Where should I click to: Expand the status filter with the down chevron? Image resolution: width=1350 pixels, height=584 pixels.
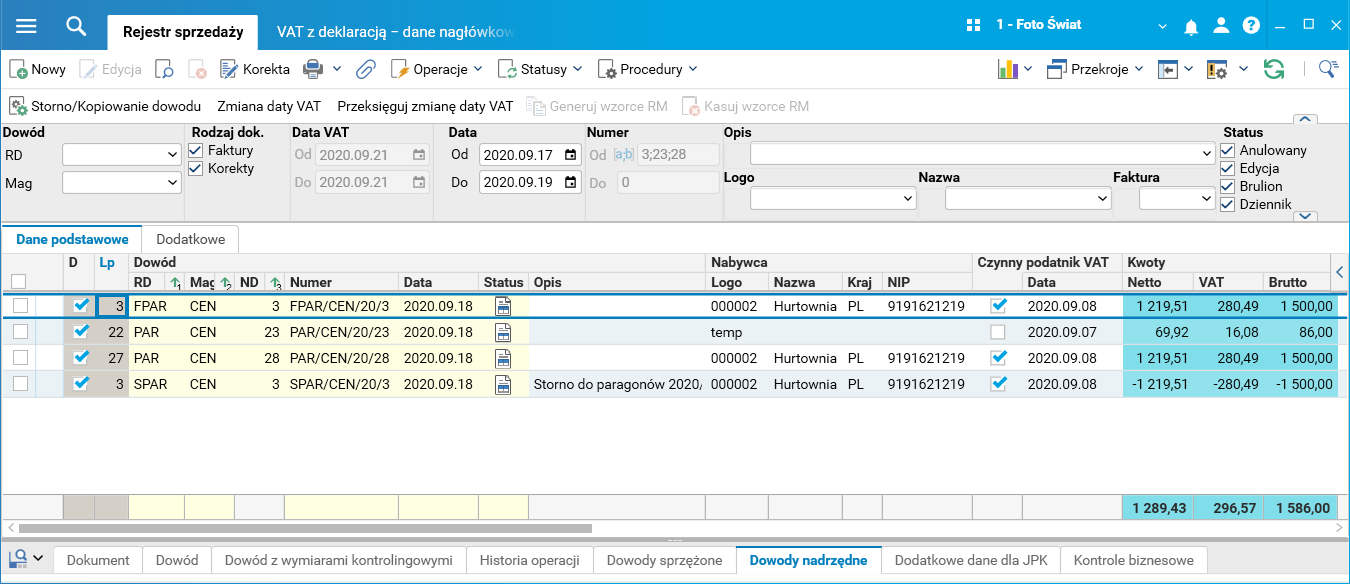[1305, 215]
